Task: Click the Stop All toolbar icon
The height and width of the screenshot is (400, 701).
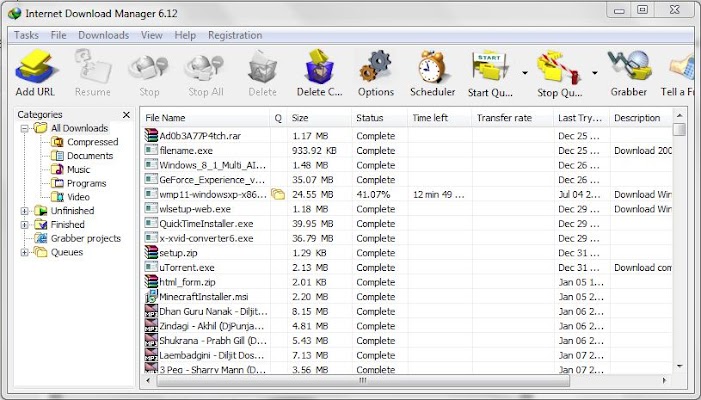Action: (206, 67)
